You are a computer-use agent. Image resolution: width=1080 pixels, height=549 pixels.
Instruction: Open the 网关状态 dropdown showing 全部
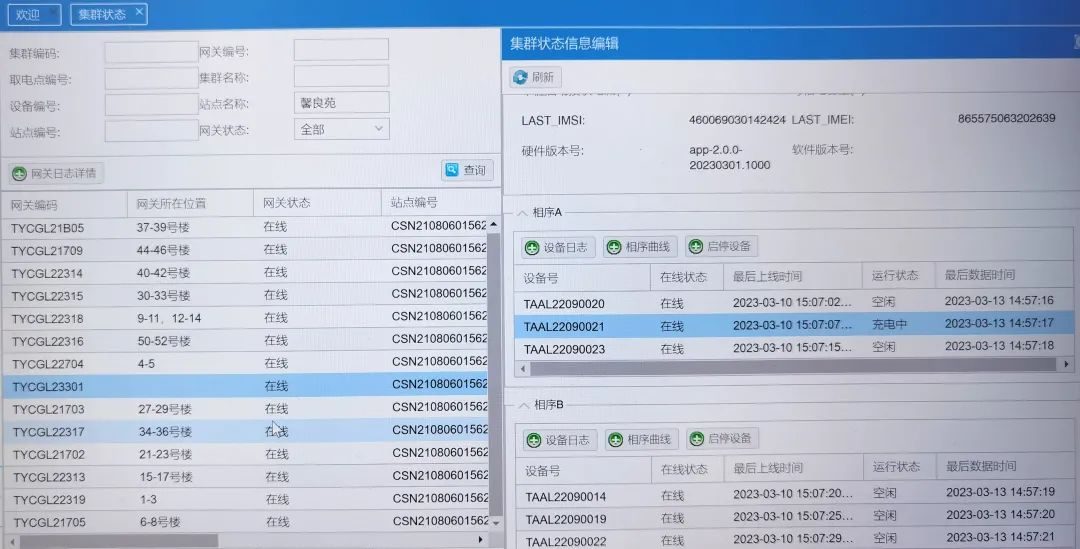pos(341,129)
